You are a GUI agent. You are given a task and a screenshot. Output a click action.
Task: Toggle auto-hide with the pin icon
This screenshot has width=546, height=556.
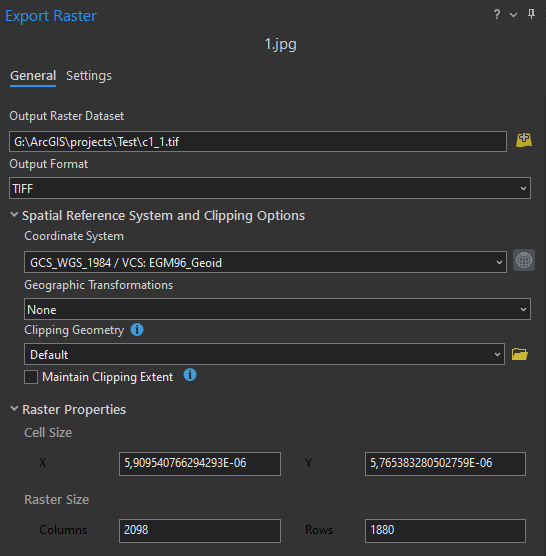(531, 15)
